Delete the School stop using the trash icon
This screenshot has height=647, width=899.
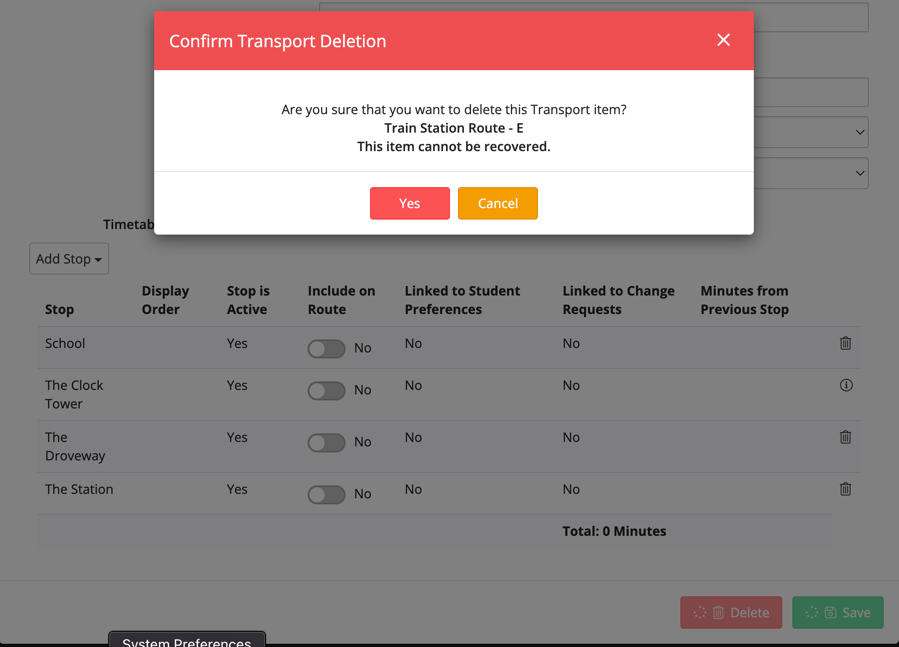click(x=845, y=343)
